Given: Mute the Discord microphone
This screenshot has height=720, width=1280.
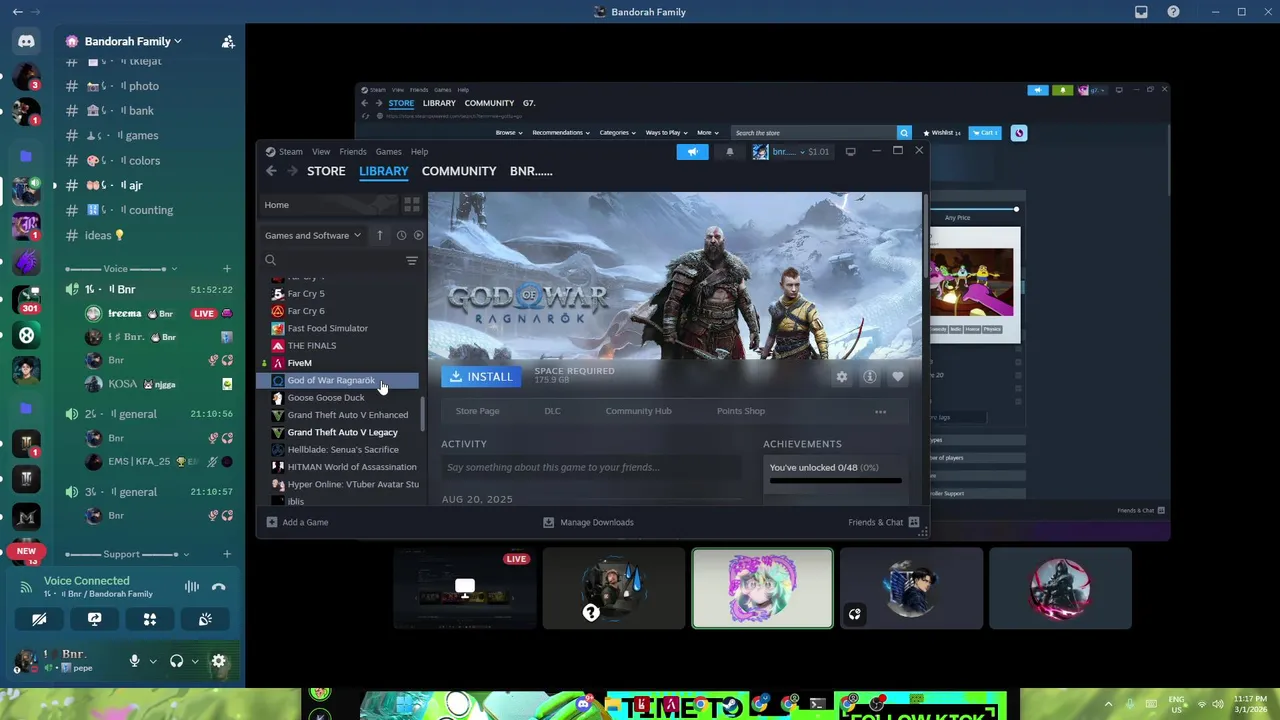Looking at the screenshot, I should 134,661.
